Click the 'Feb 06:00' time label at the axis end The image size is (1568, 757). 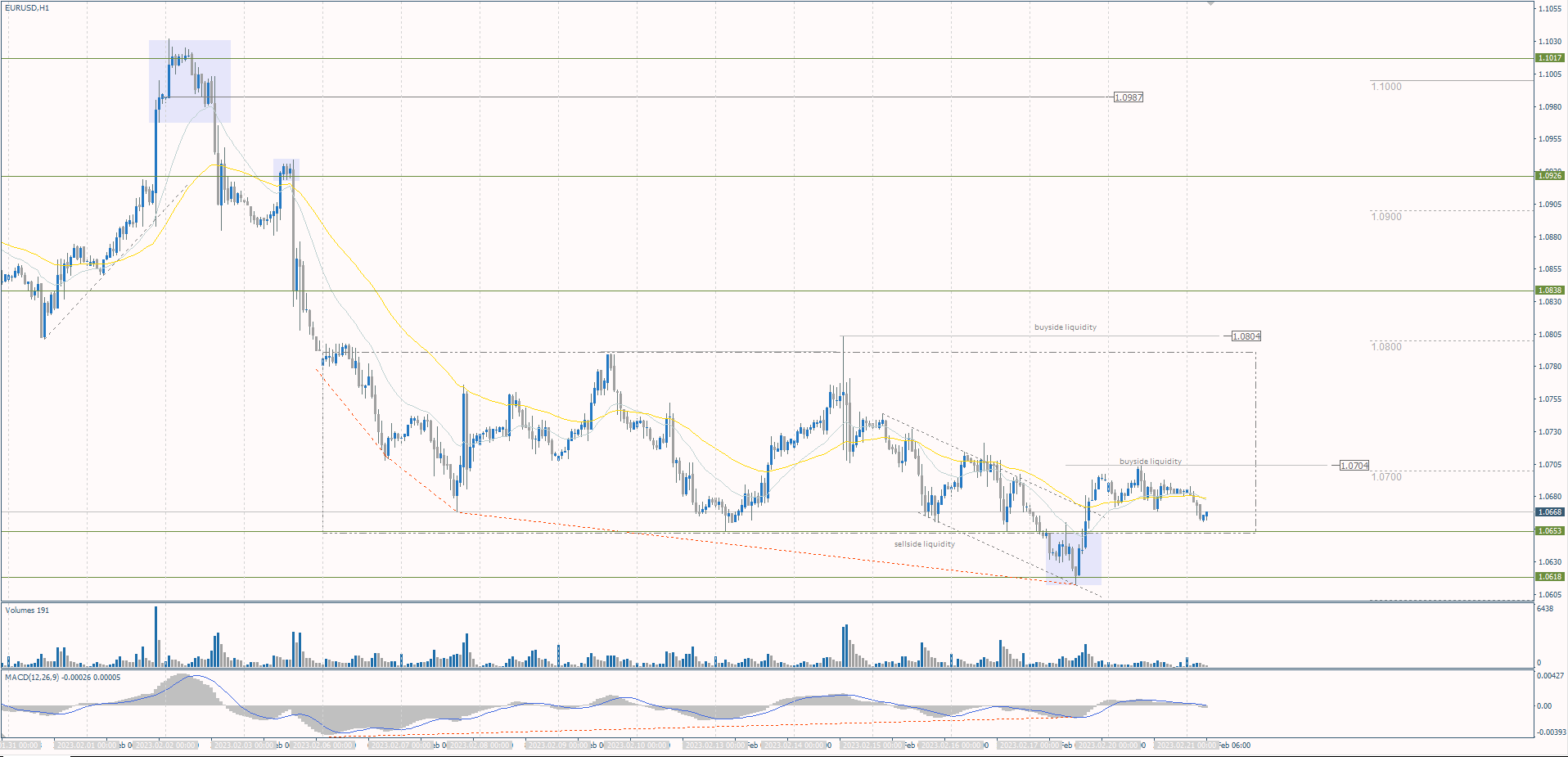point(1235,746)
